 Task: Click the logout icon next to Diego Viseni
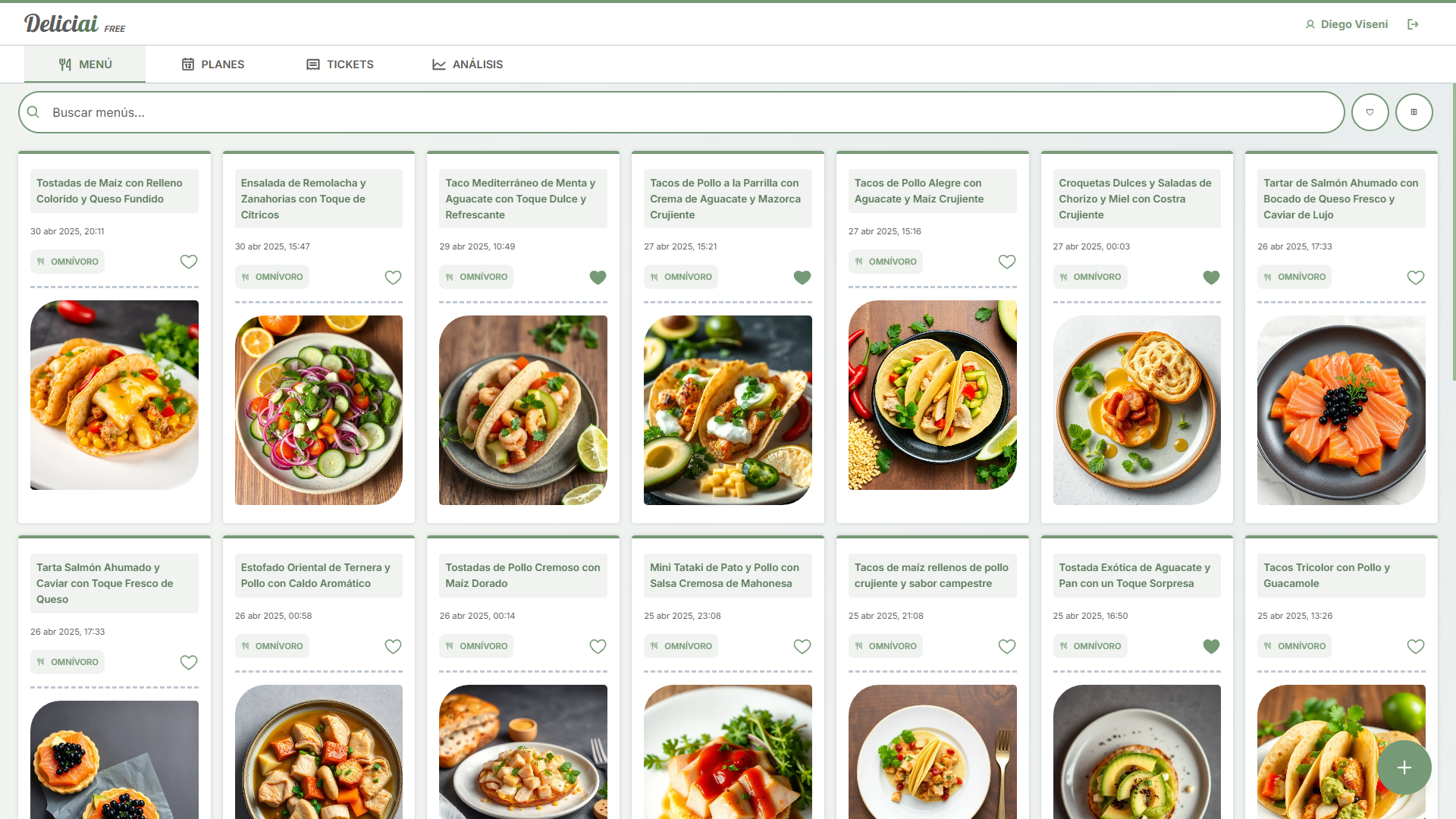click(x=1413, y=24)
